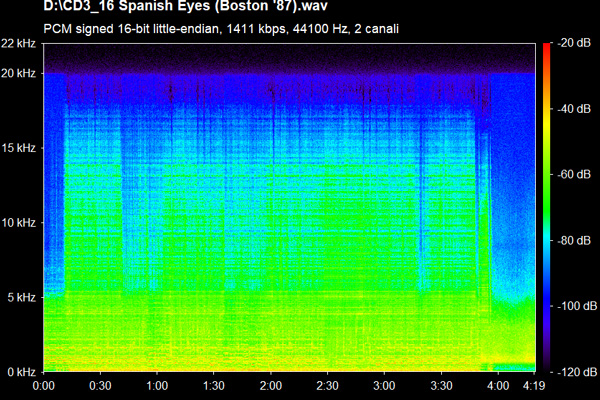Click the '2:00' time axis label
The image size is (600, 400).
coord(271,385)
